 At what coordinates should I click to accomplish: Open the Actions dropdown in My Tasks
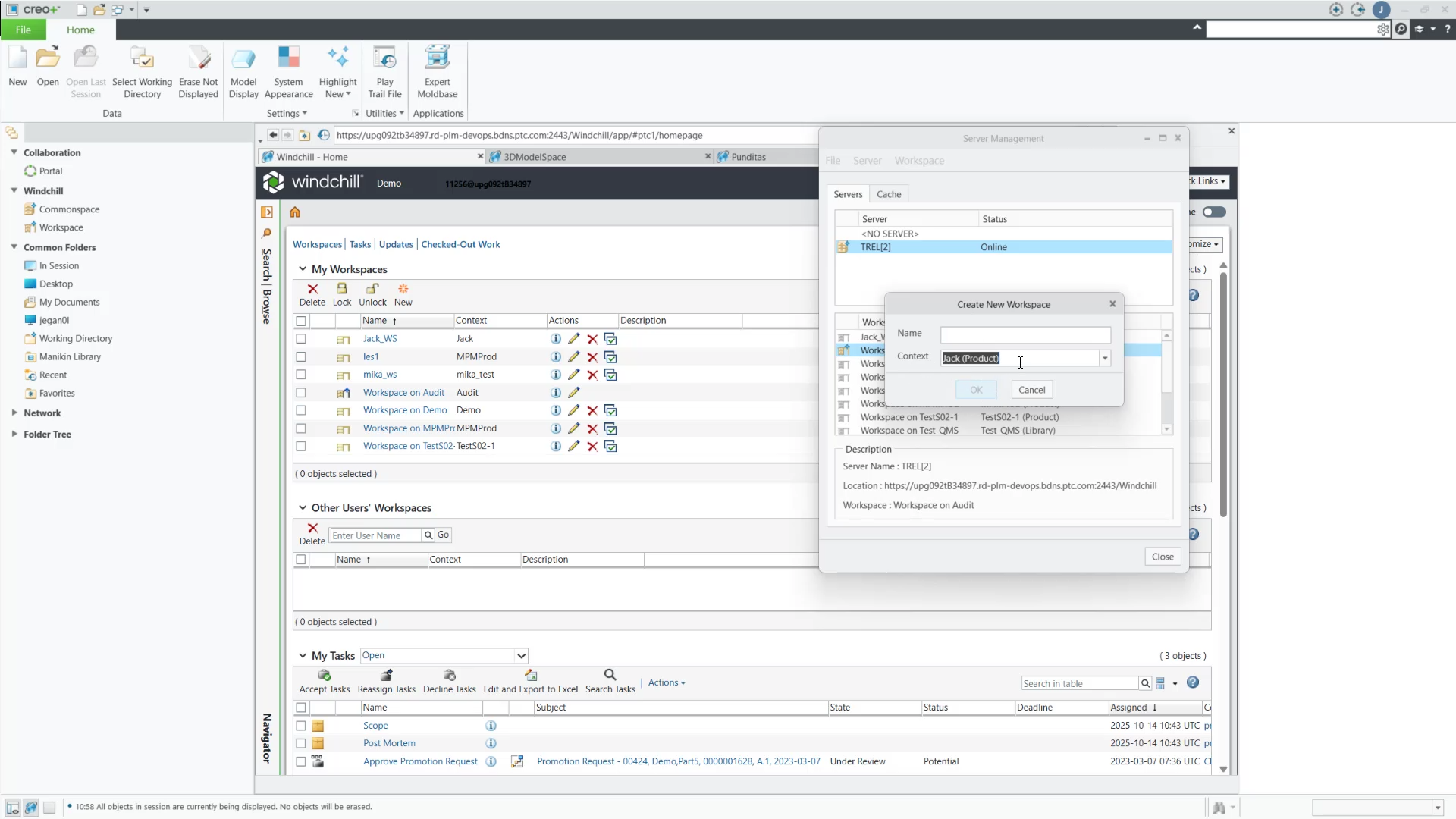pos(667,683)
